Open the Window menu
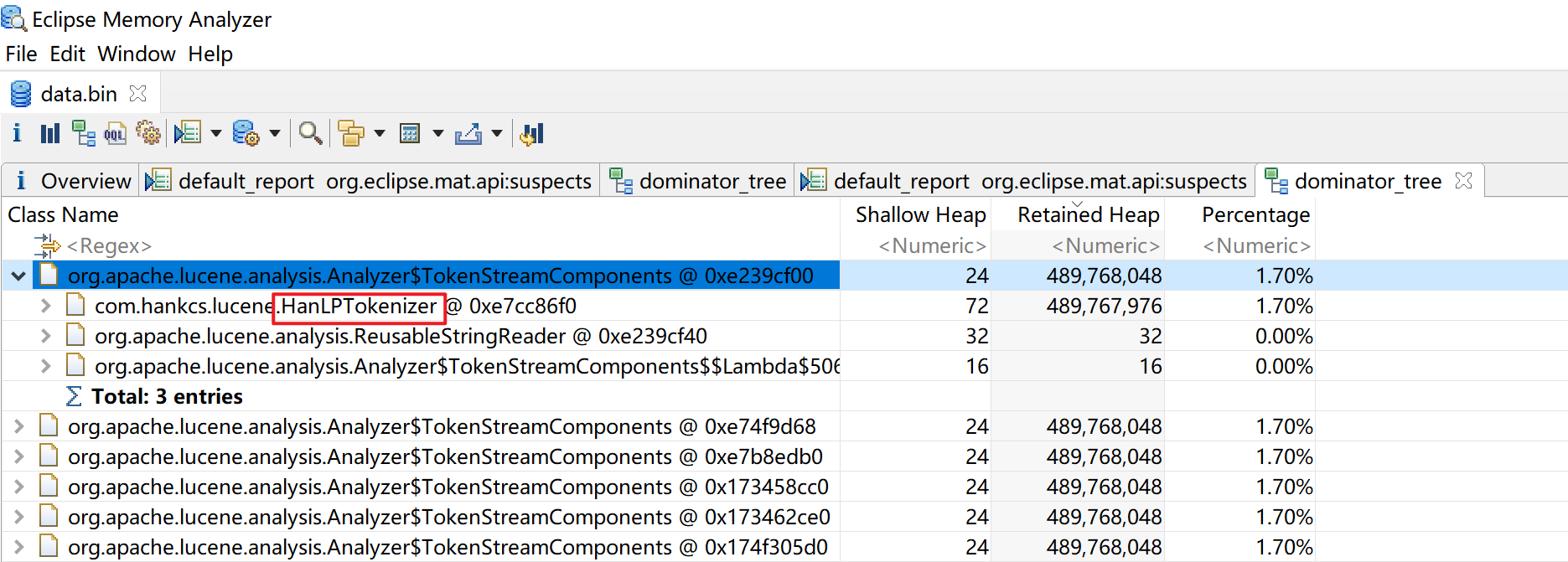1568x562 pixels. 137,54
